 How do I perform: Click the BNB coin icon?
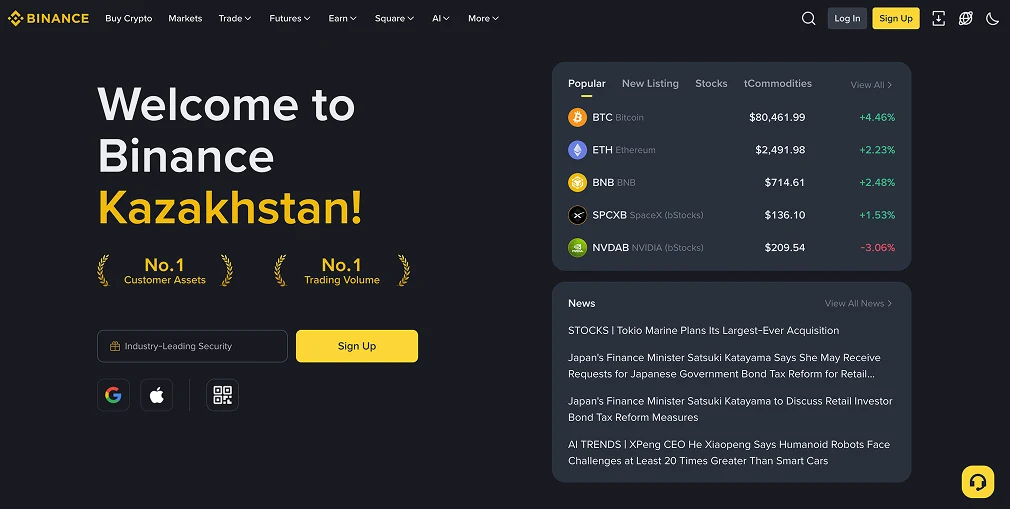577,182
